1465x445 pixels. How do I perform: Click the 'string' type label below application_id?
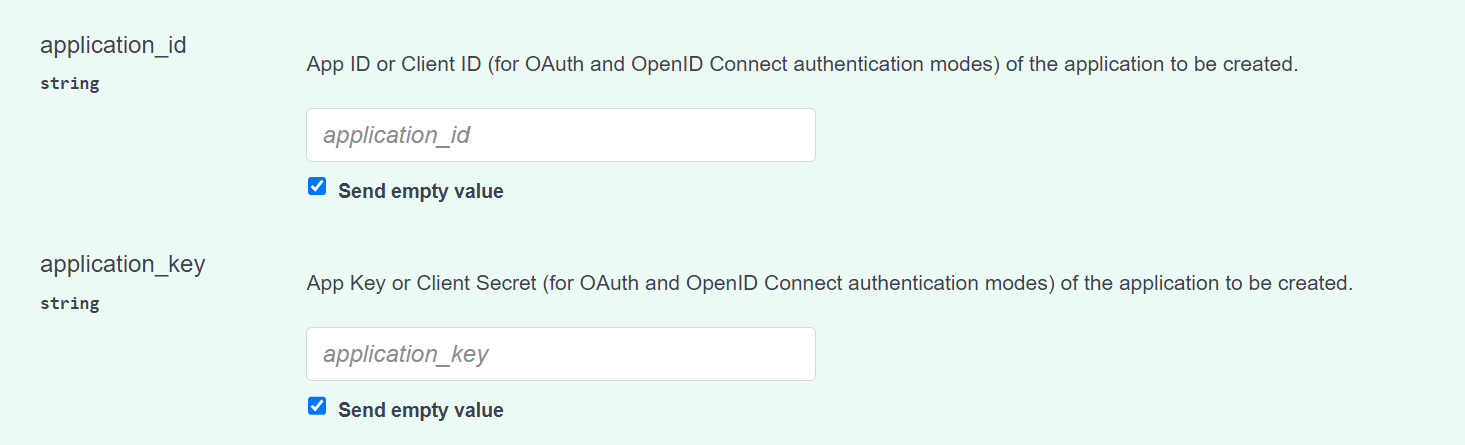pyautogui.click(x=69, y=84)
